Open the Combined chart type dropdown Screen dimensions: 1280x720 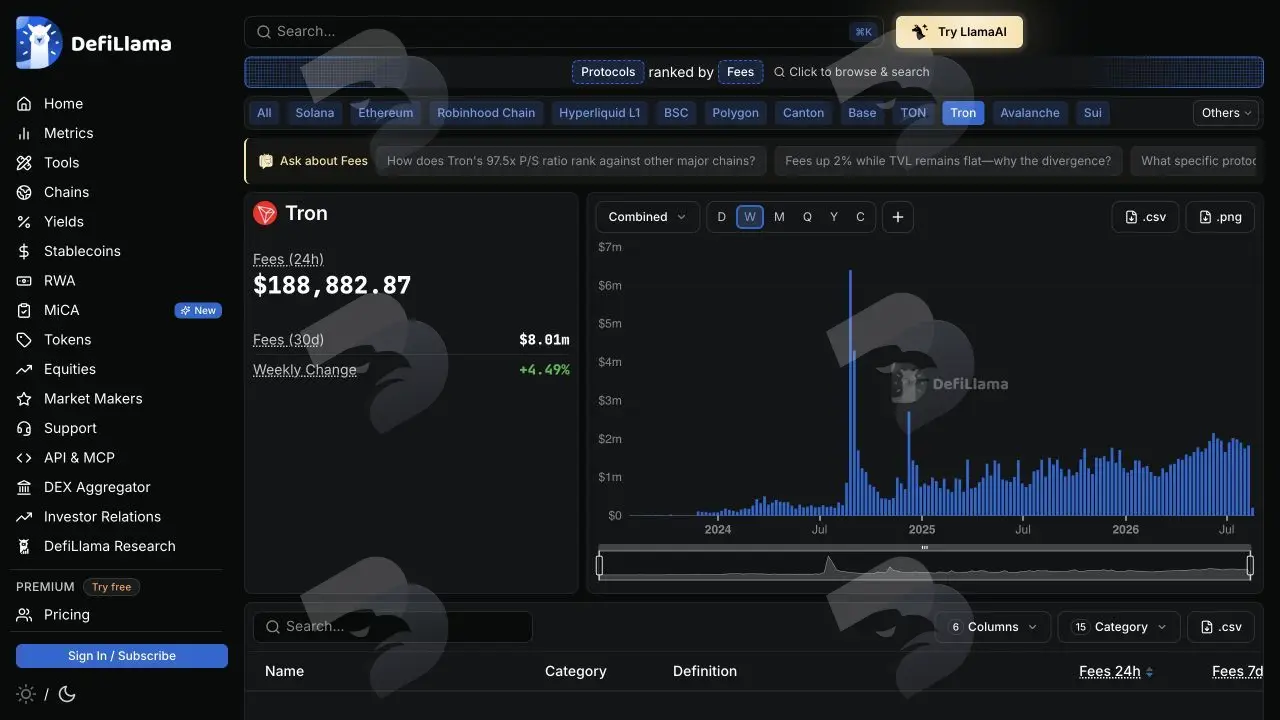(647, 217)
